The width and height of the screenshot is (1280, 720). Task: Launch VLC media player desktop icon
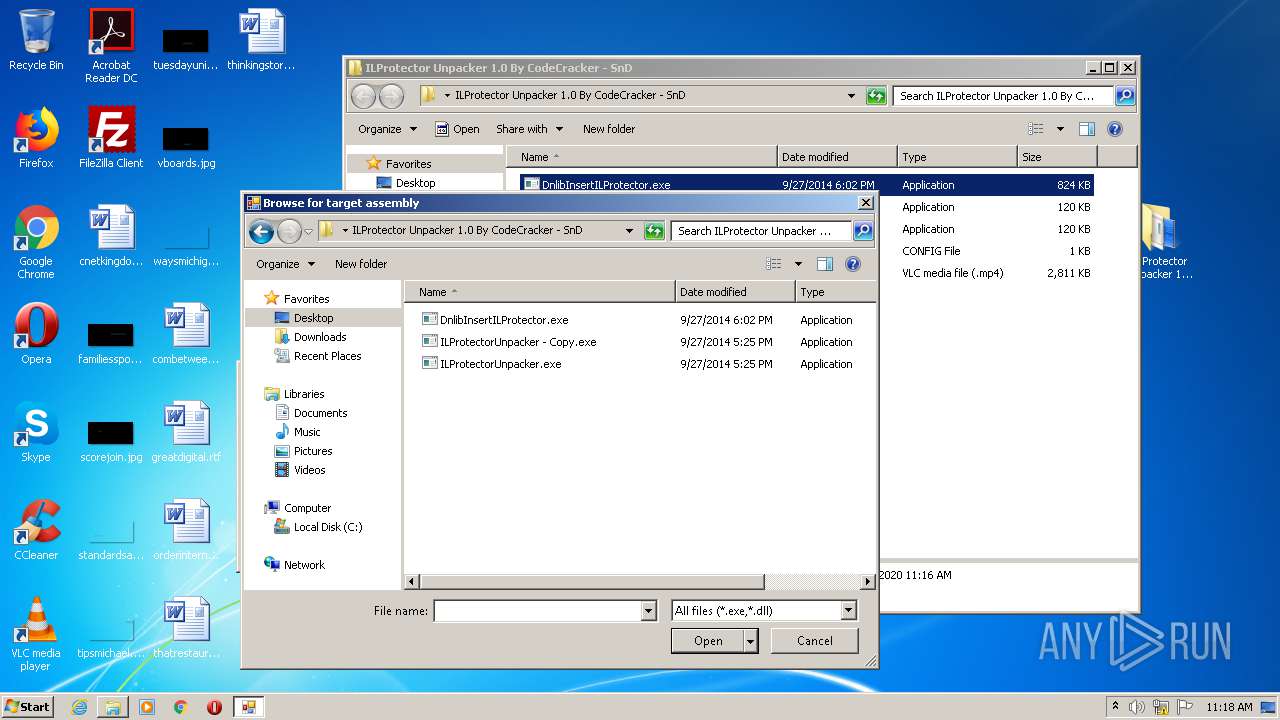tap(36, 634)
